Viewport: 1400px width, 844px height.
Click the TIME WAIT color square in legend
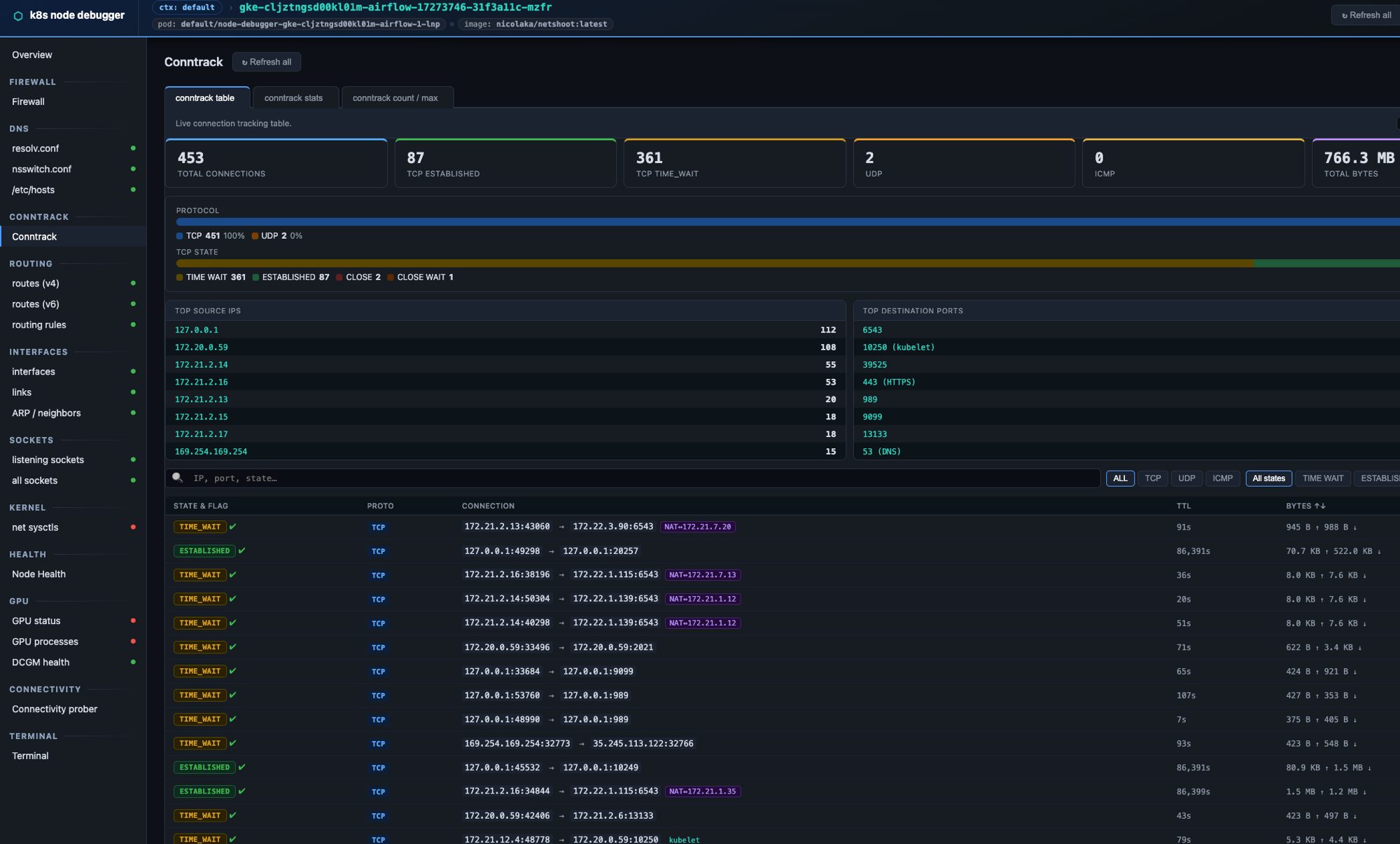(180, 277)
